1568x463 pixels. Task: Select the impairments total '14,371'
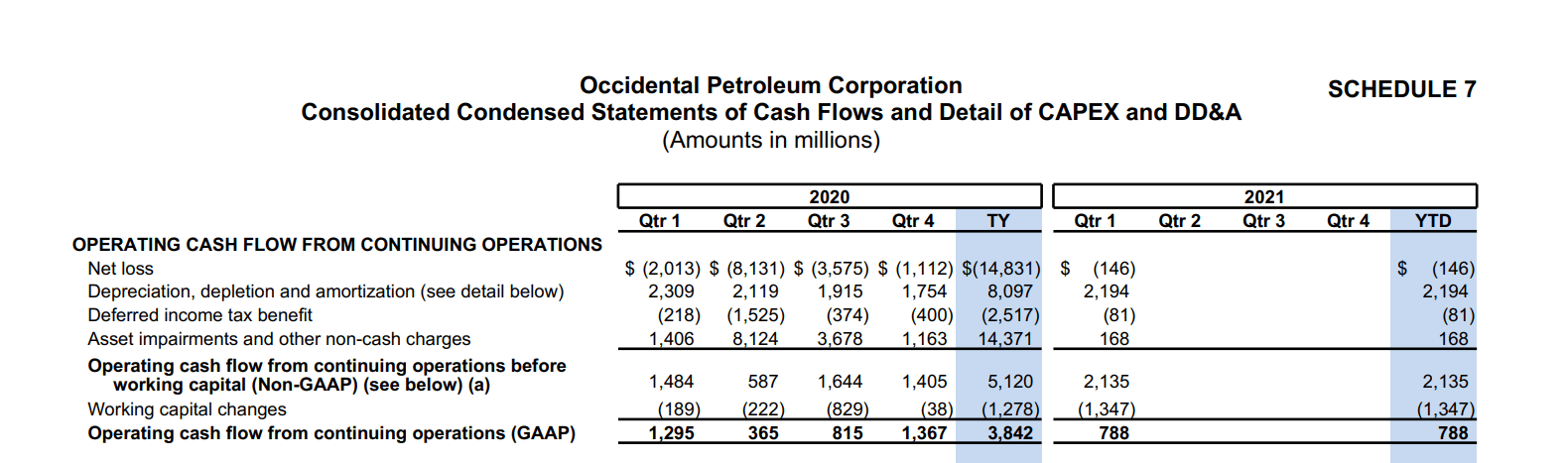coord(1005,339)
